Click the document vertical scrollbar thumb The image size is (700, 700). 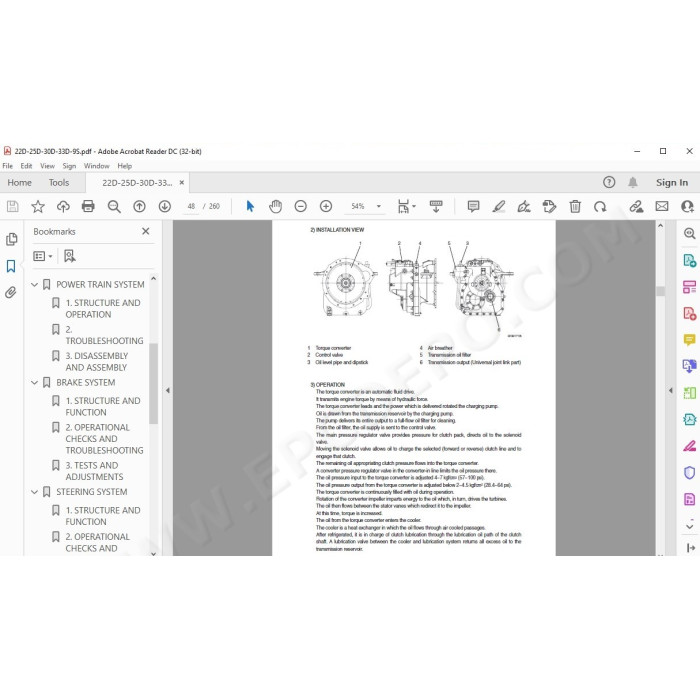660,291
